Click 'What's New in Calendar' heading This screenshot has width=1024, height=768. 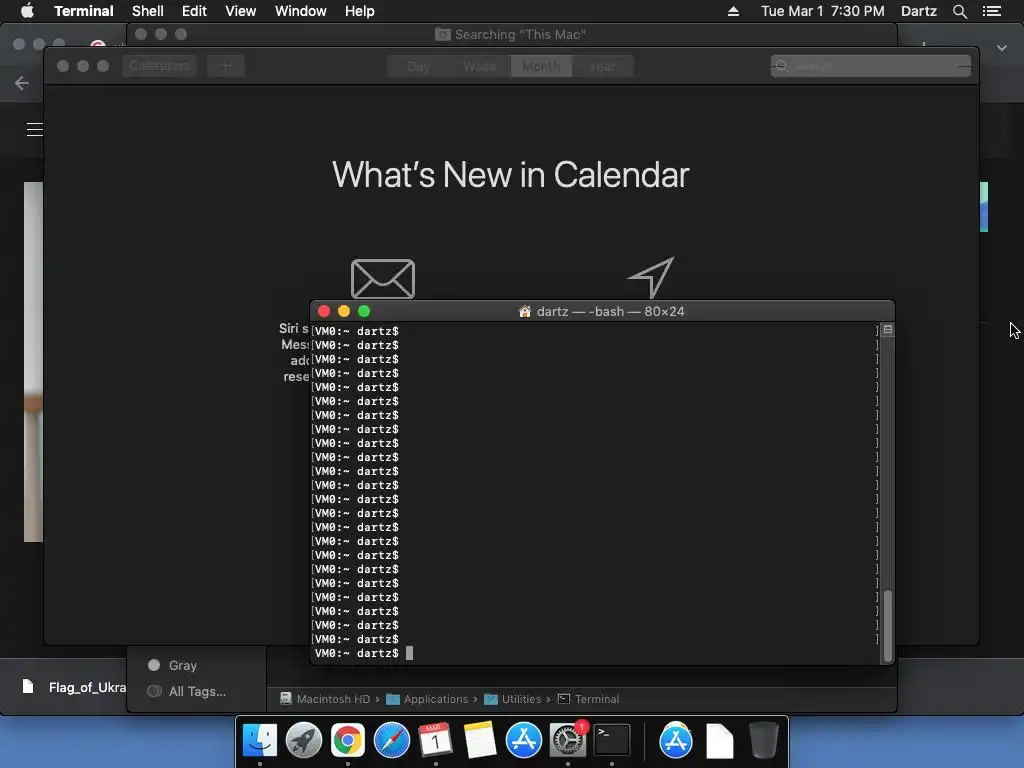pyautogui.click(x=511, y=175)
